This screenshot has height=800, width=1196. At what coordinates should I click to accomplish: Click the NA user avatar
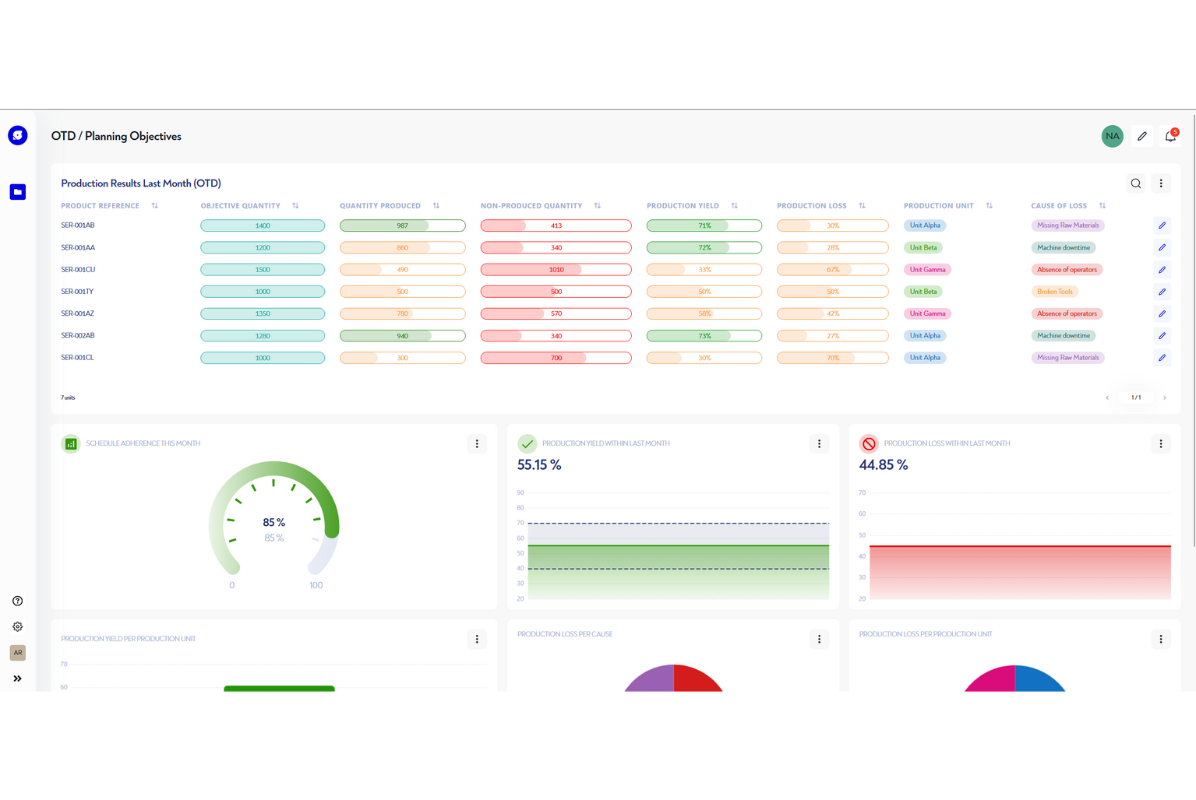1112,136
